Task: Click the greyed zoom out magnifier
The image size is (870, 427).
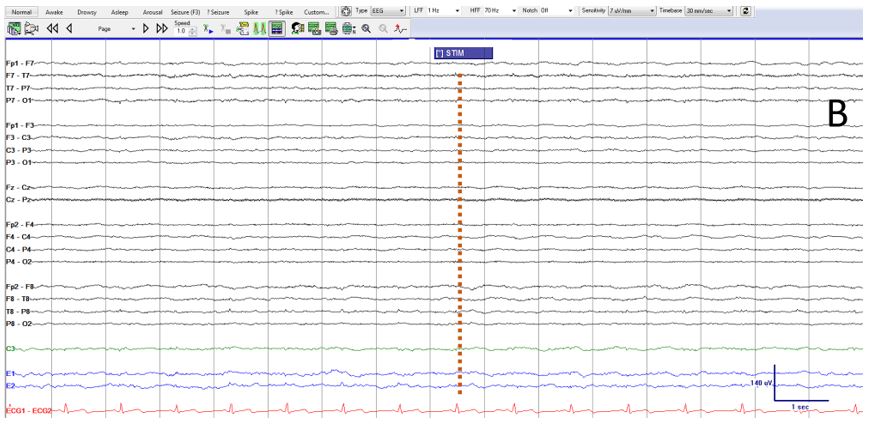Action: point(383,28)
